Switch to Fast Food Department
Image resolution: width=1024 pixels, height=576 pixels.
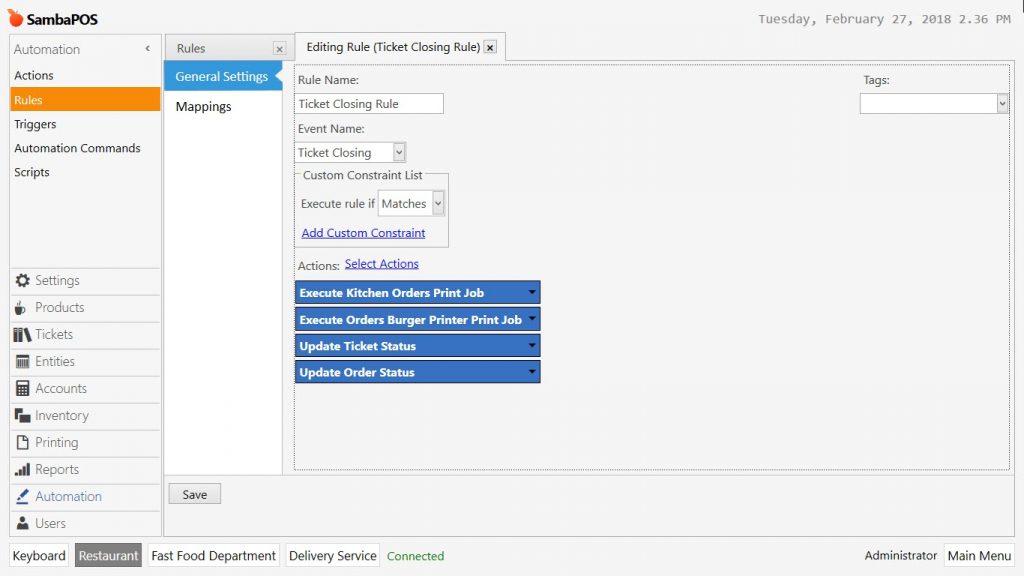click(214, 555)
